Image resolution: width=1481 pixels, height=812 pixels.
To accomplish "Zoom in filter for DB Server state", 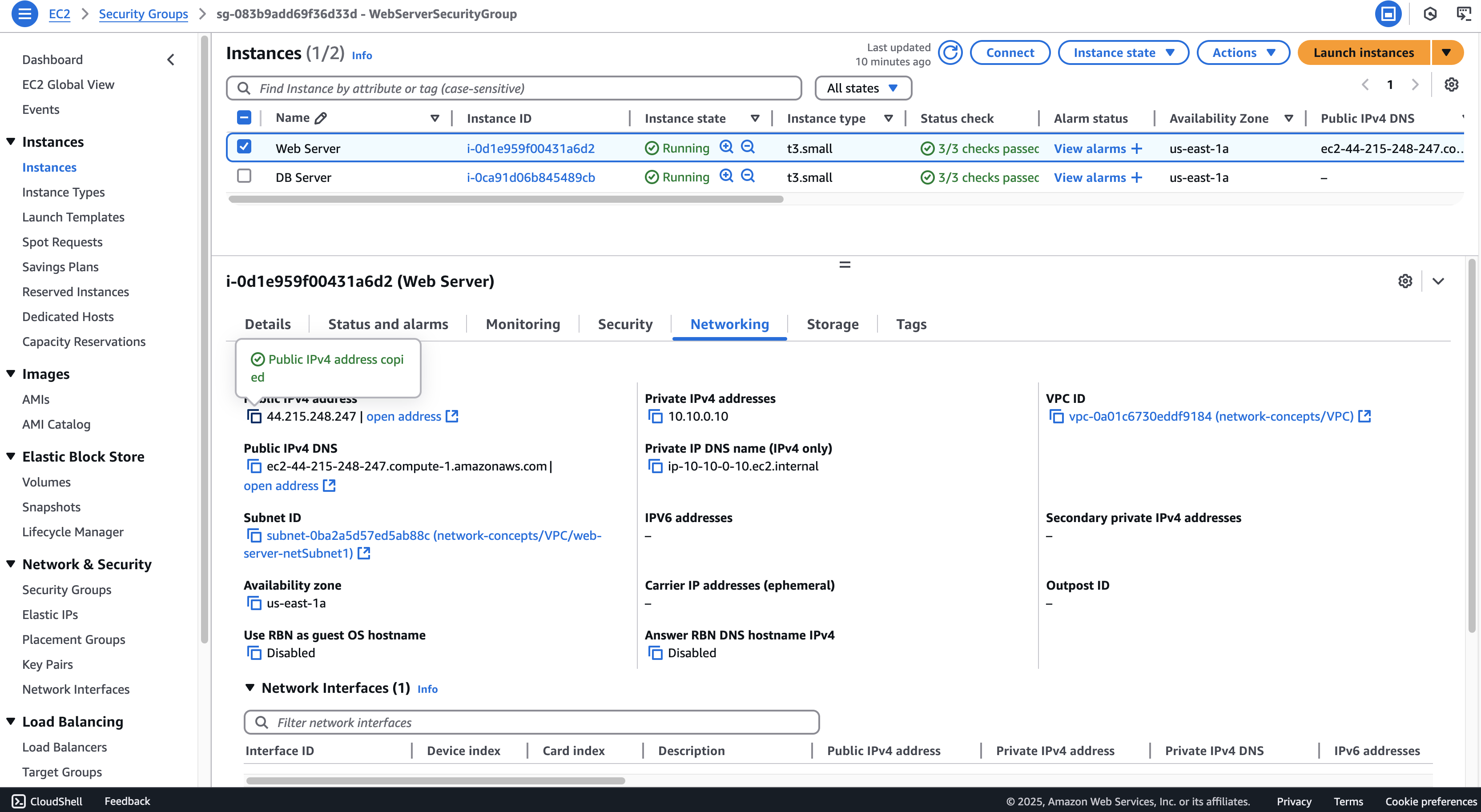I will click(727, 176).
